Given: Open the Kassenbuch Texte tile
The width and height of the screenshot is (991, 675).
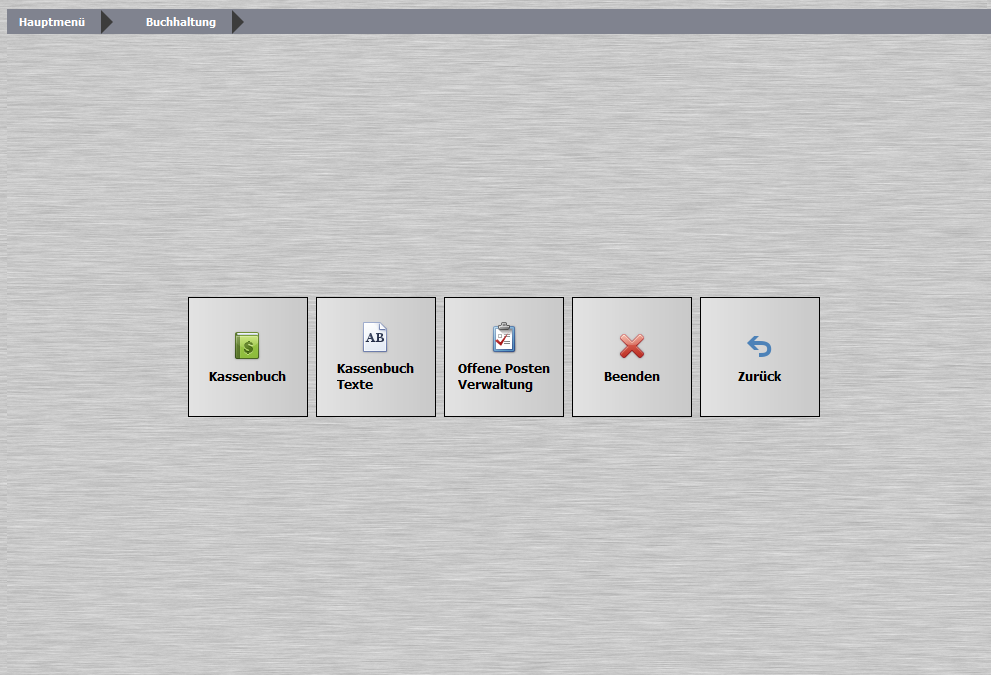Looking at the screenshot, I should [x=375, y=357].
